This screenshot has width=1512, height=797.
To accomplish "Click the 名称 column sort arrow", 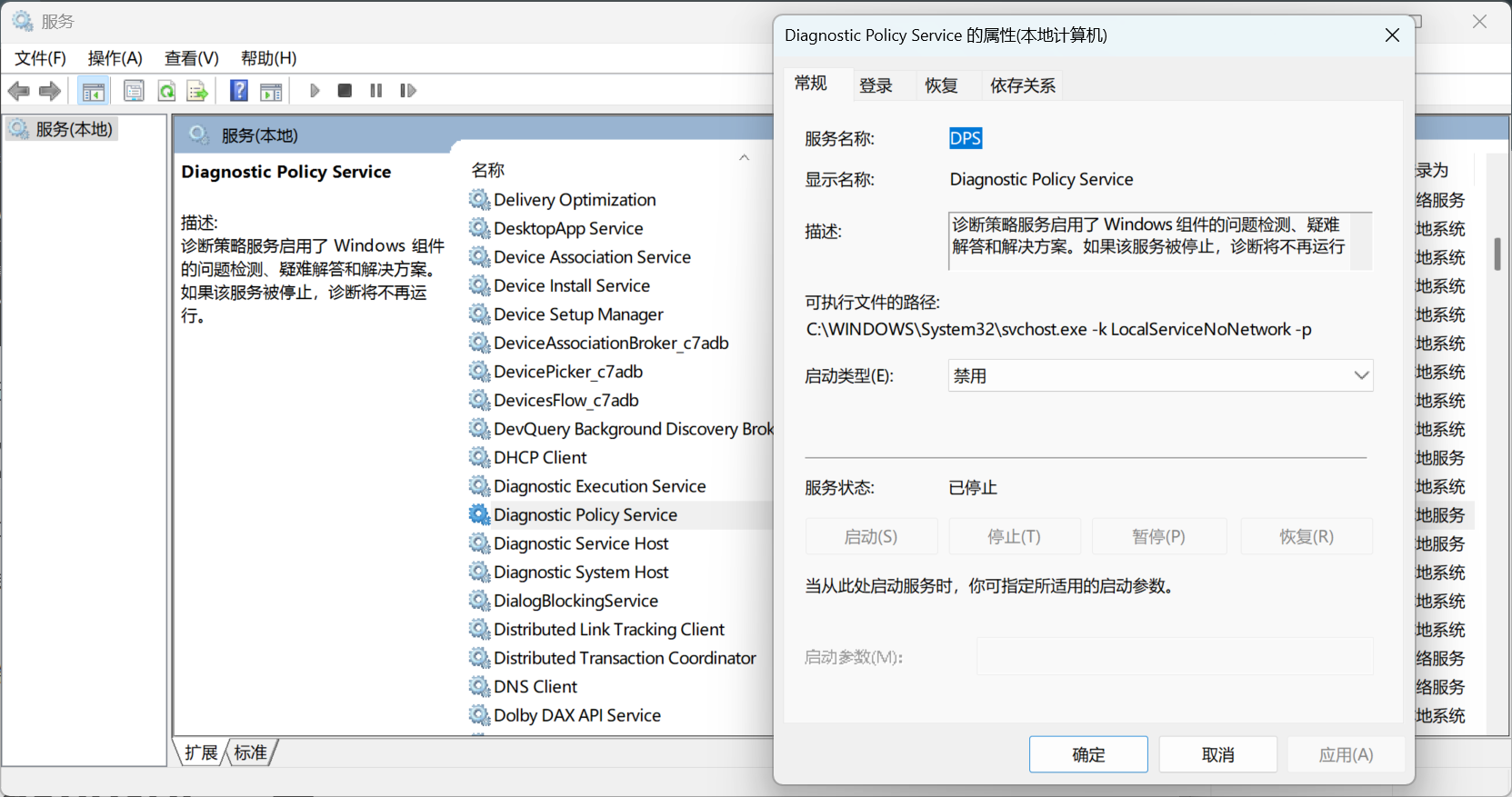I will point(745,158).
